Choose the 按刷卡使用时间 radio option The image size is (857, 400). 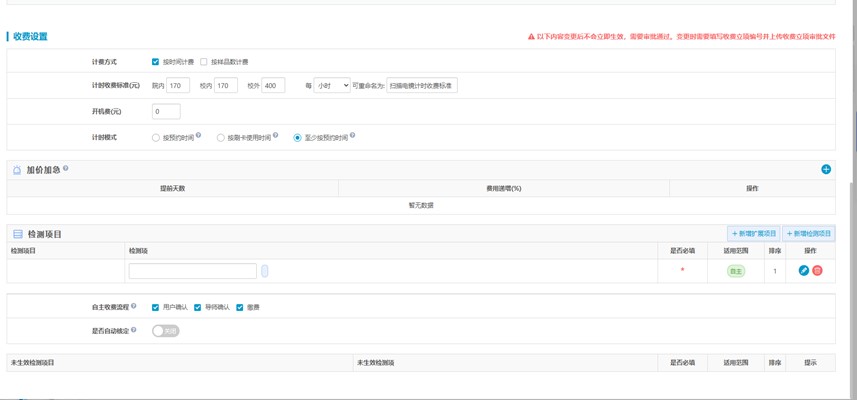(x=221, y=138)
